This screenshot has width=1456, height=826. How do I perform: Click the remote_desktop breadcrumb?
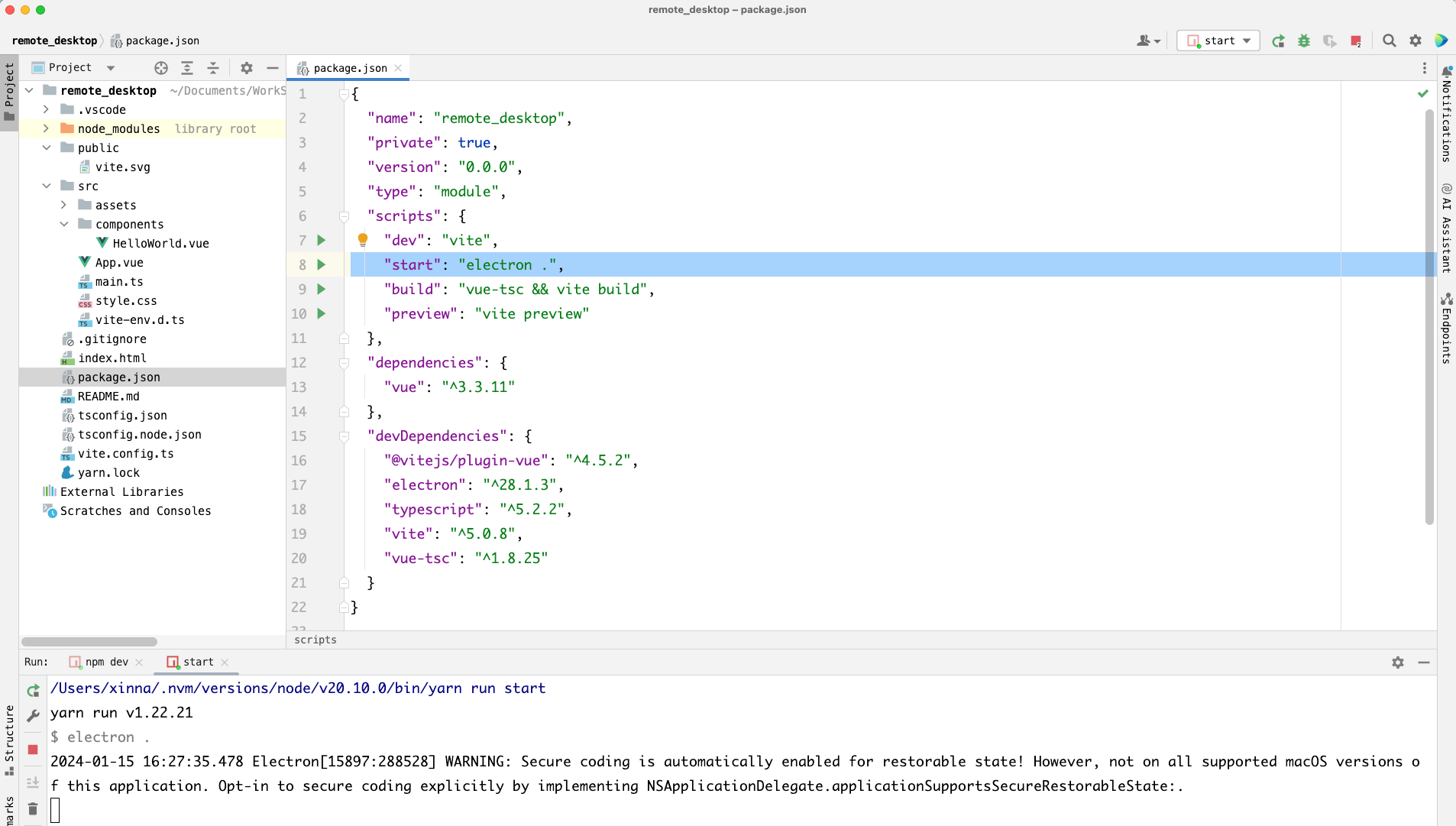[x=55, y=41]
